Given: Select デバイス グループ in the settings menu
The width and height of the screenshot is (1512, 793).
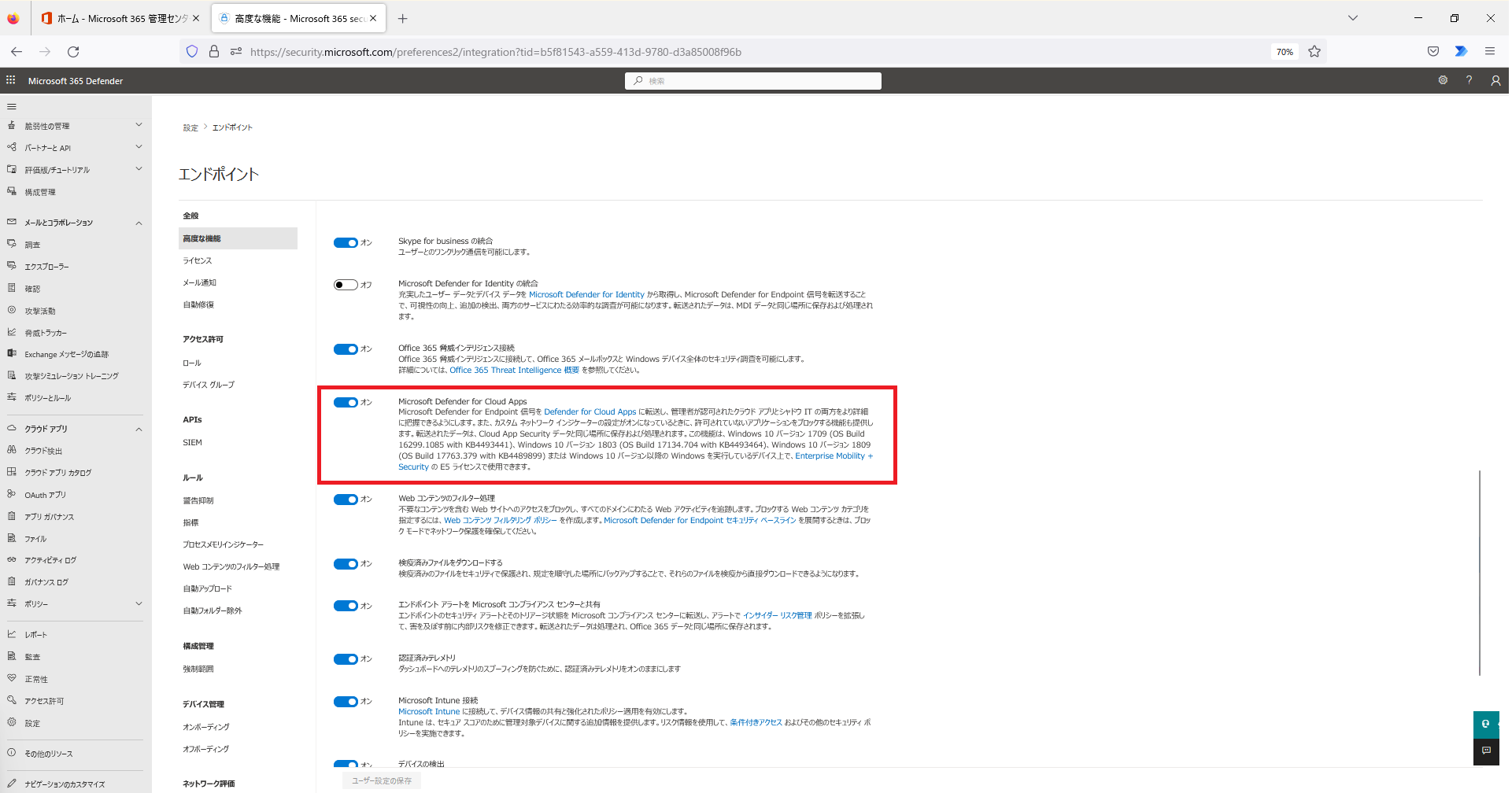Looking at the screenshot, I should (x=209, y=385).
